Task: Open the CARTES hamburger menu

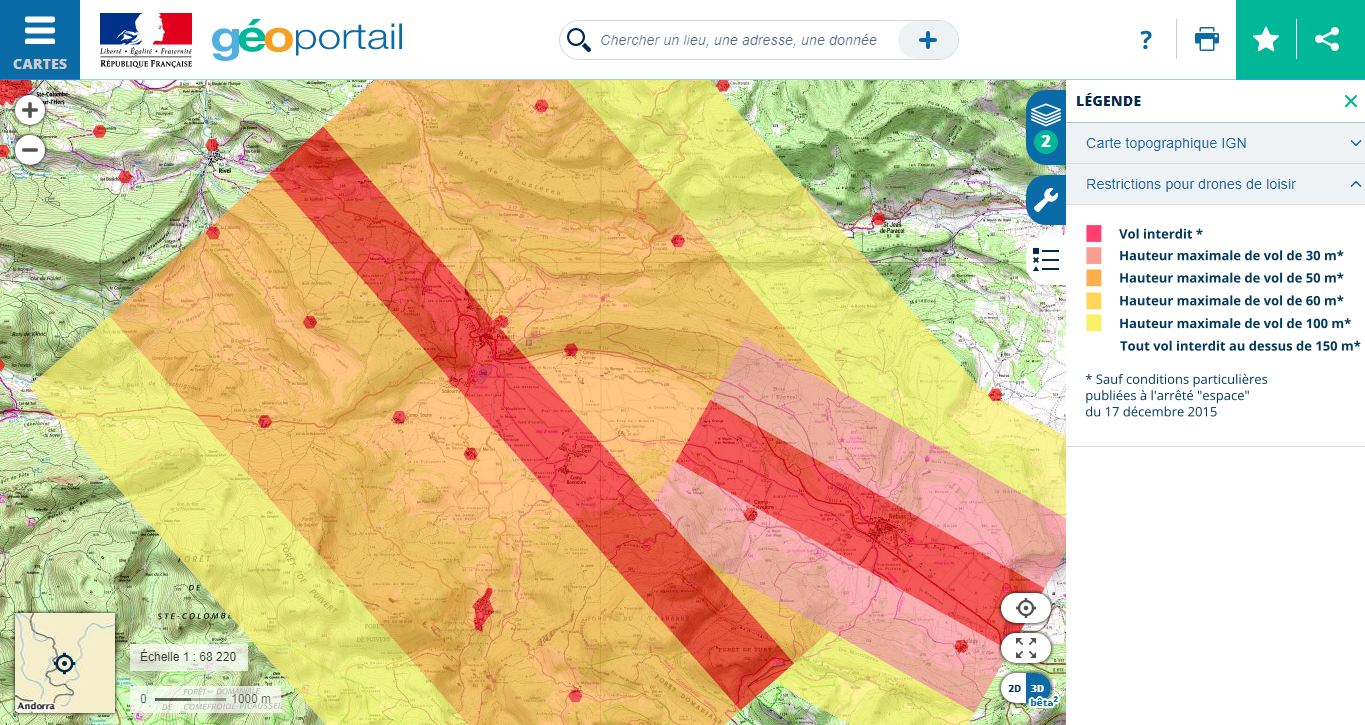Action: [x=40, y=40]
